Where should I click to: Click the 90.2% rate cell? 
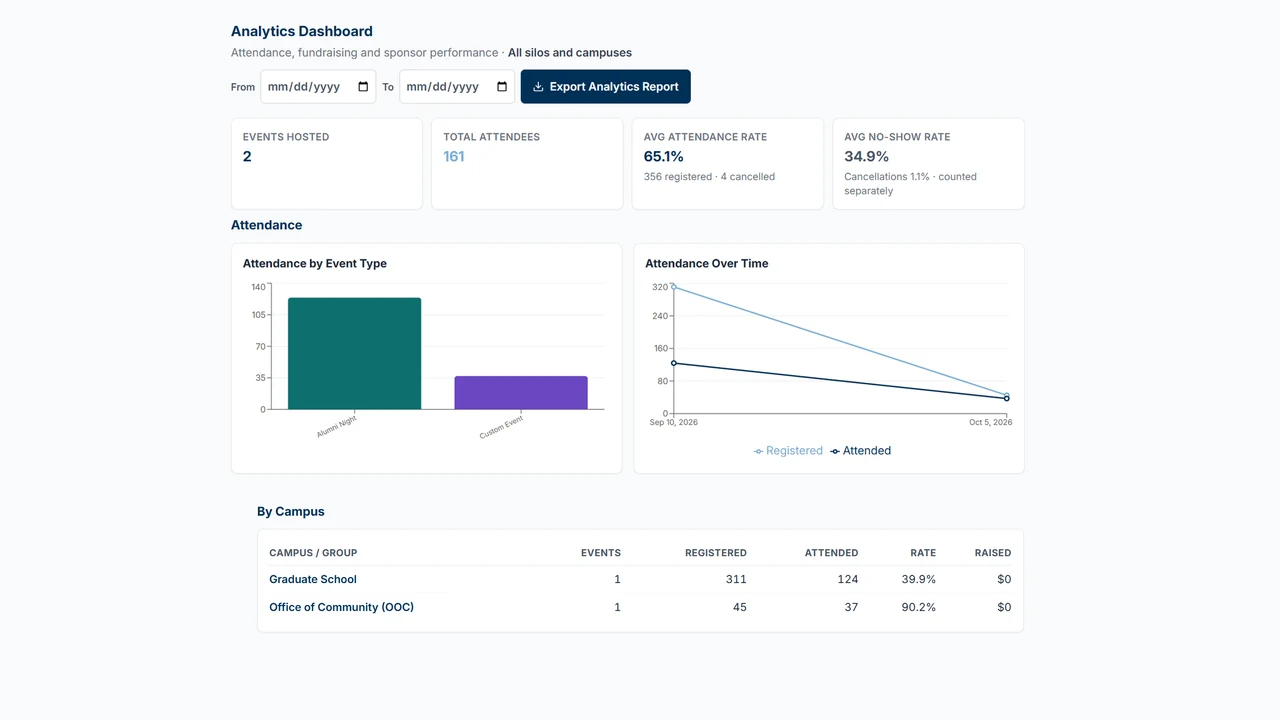pyautogui.click(x=919, y=607)
